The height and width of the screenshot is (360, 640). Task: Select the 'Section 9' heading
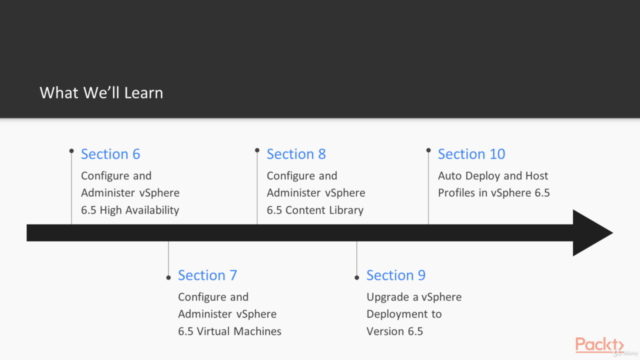click(396, 275)
